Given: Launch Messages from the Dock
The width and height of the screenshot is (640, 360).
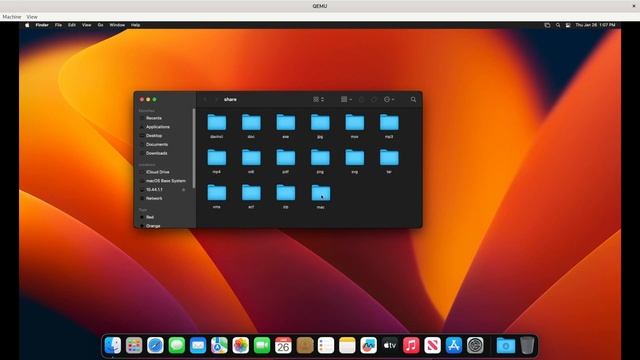Looking at the screenshot, I should [x=177, y=345].
